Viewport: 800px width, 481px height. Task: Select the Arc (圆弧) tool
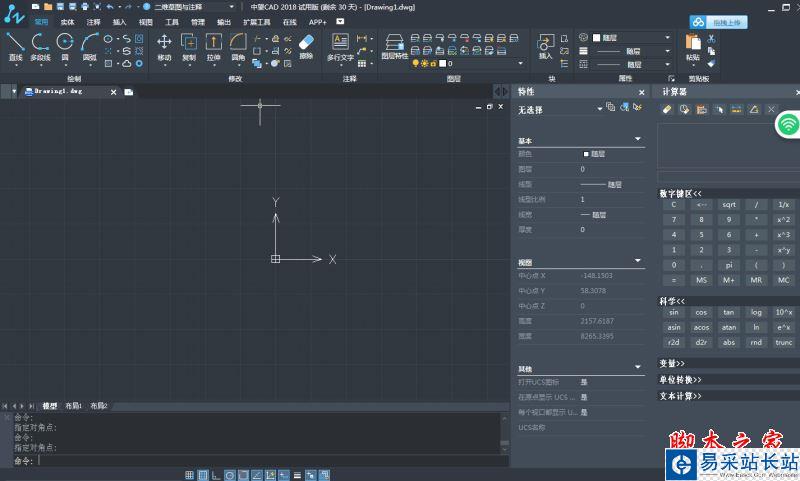(x=90, y=46)
